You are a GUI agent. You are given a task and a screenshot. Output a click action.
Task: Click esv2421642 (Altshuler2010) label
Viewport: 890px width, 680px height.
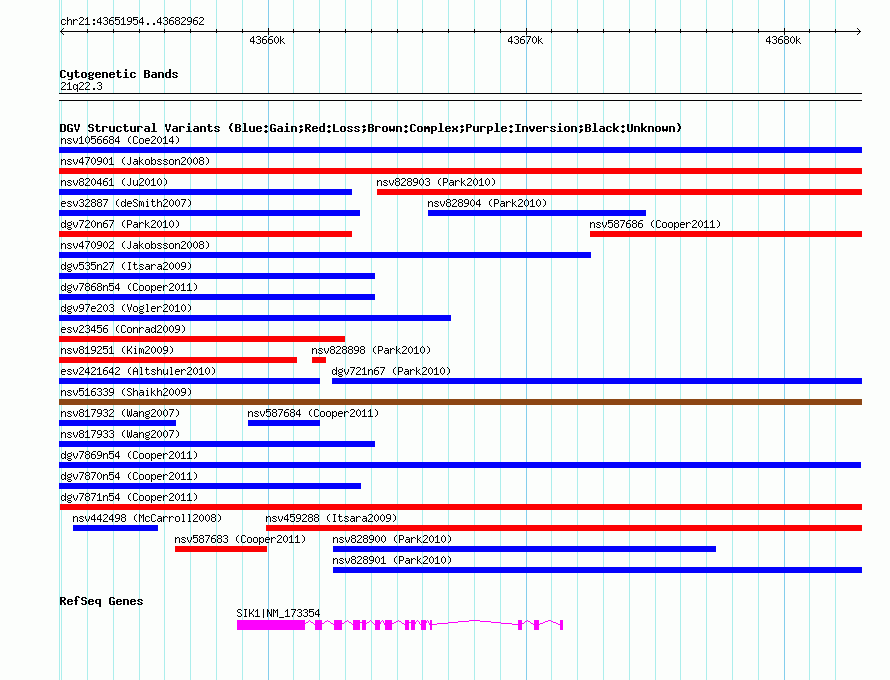[x=138, y=371]
